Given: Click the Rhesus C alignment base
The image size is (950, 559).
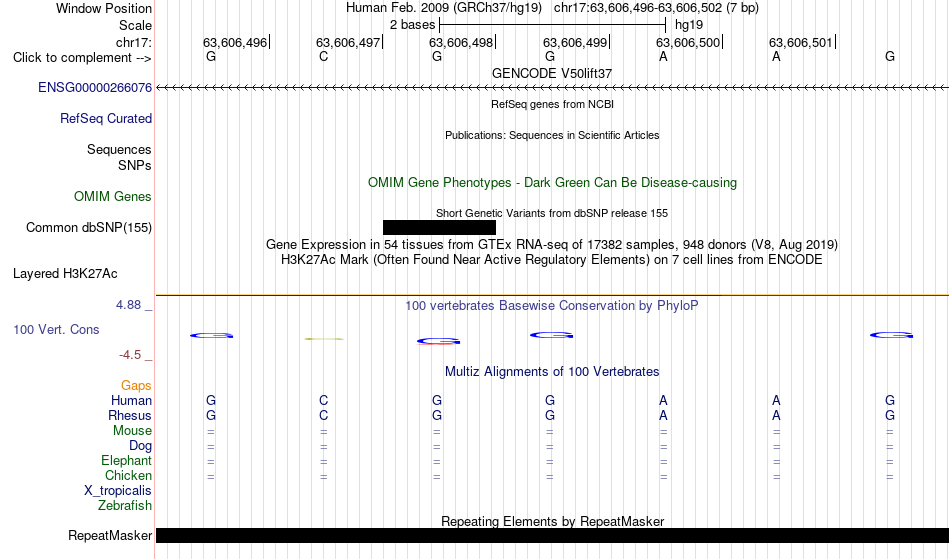Looking at the screenshot, I should coord(324,416).
